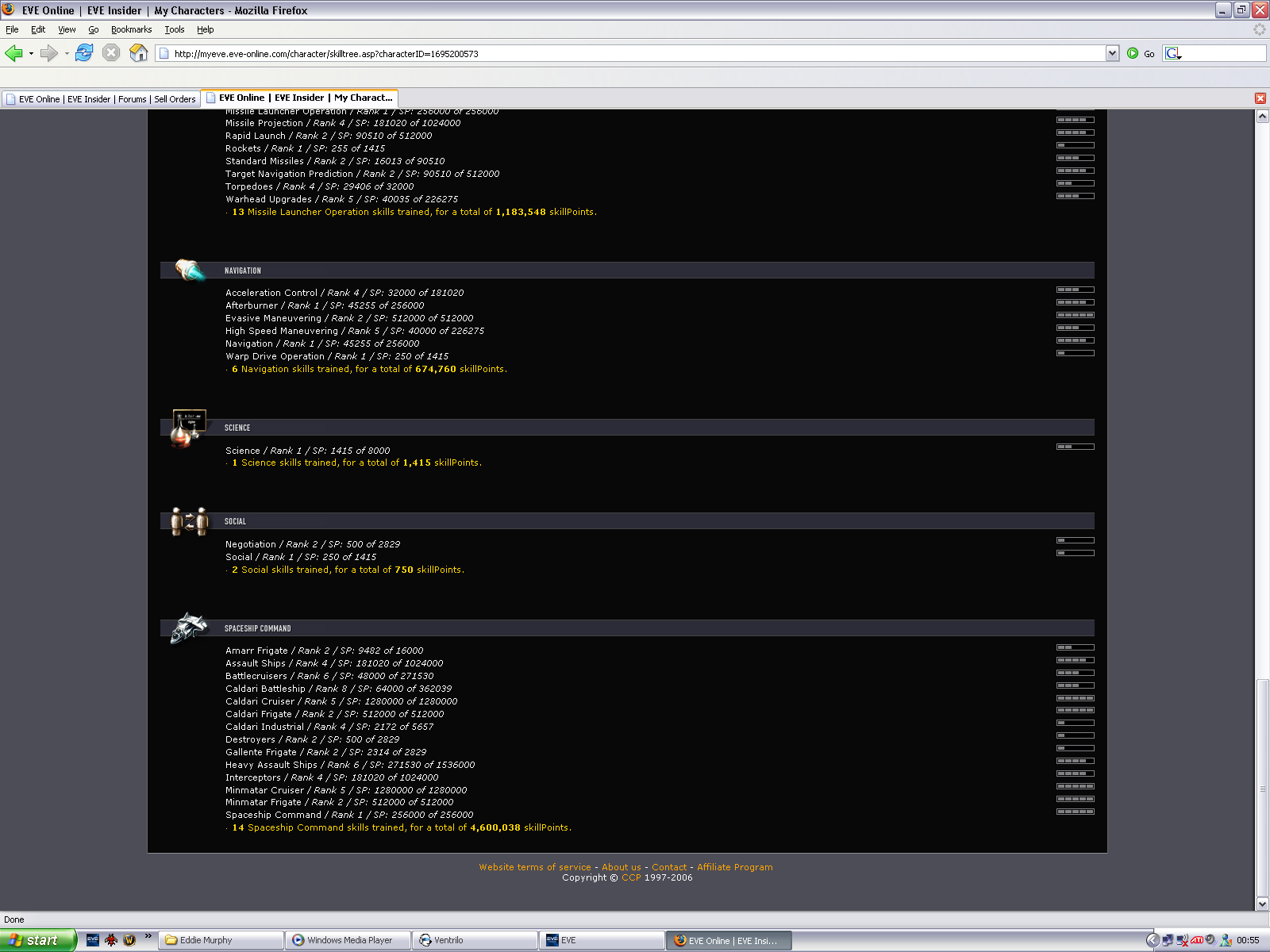Click the Science section header
Viewport: 1270px width, 952px height.
pos(627,428)
